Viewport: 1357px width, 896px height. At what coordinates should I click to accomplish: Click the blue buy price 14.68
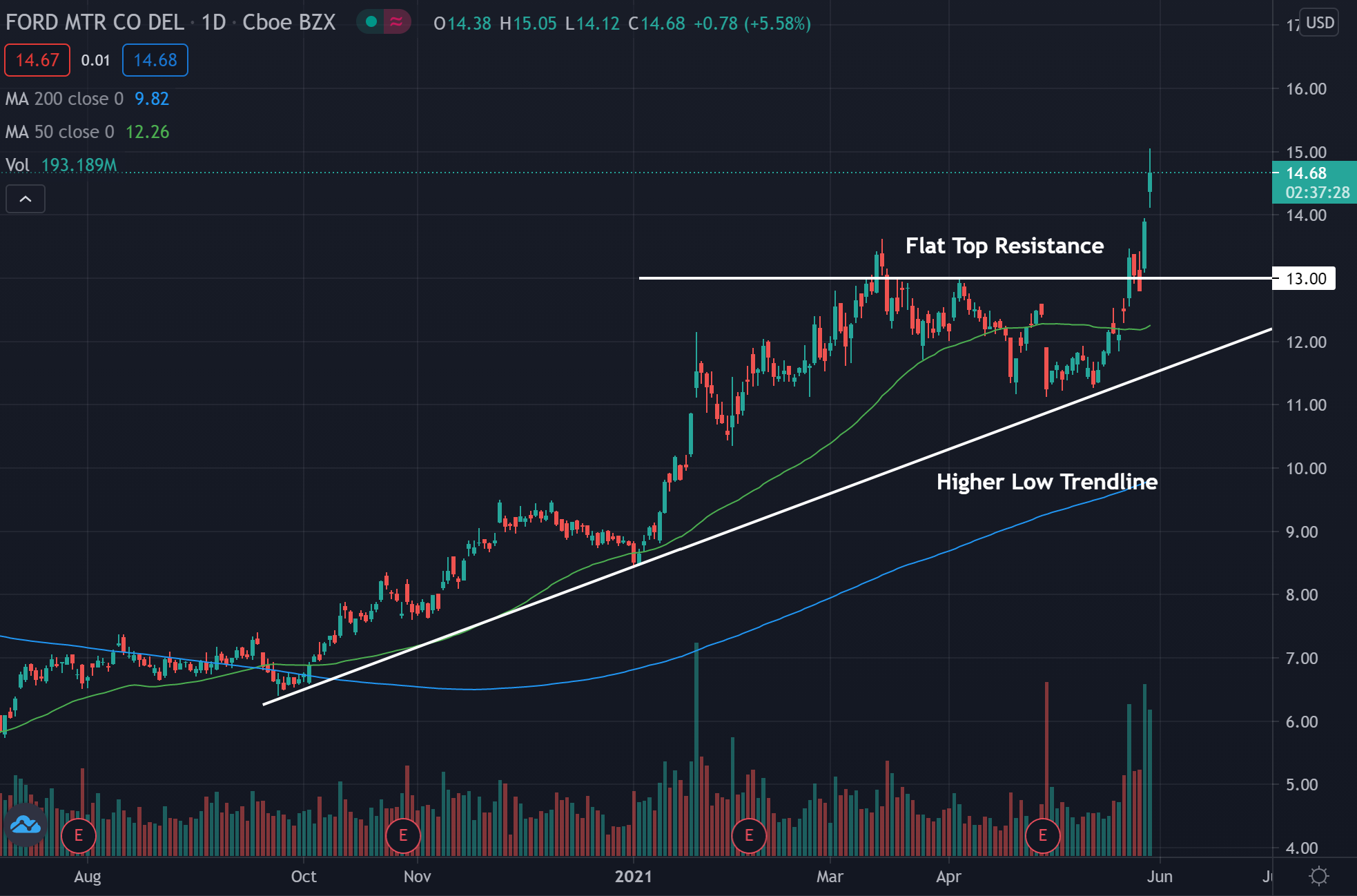(x=155, y=60)
